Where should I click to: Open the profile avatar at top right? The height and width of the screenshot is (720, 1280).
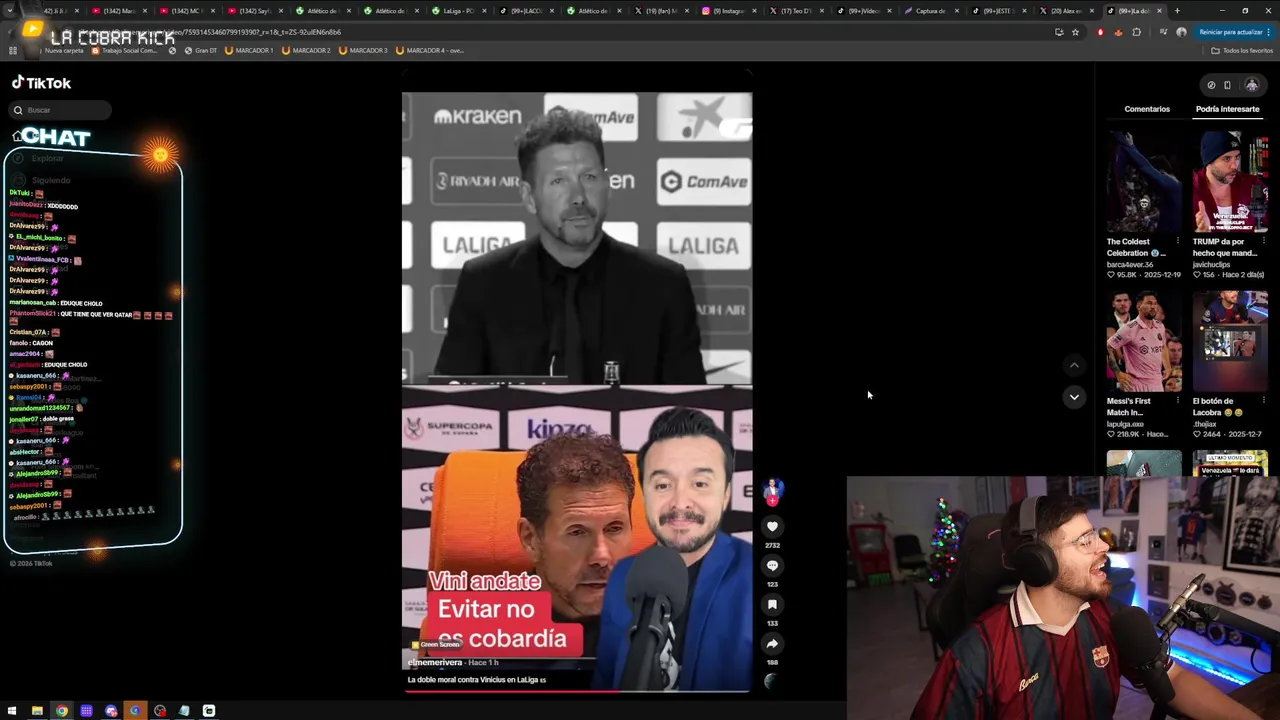[x=1251, y=85]
